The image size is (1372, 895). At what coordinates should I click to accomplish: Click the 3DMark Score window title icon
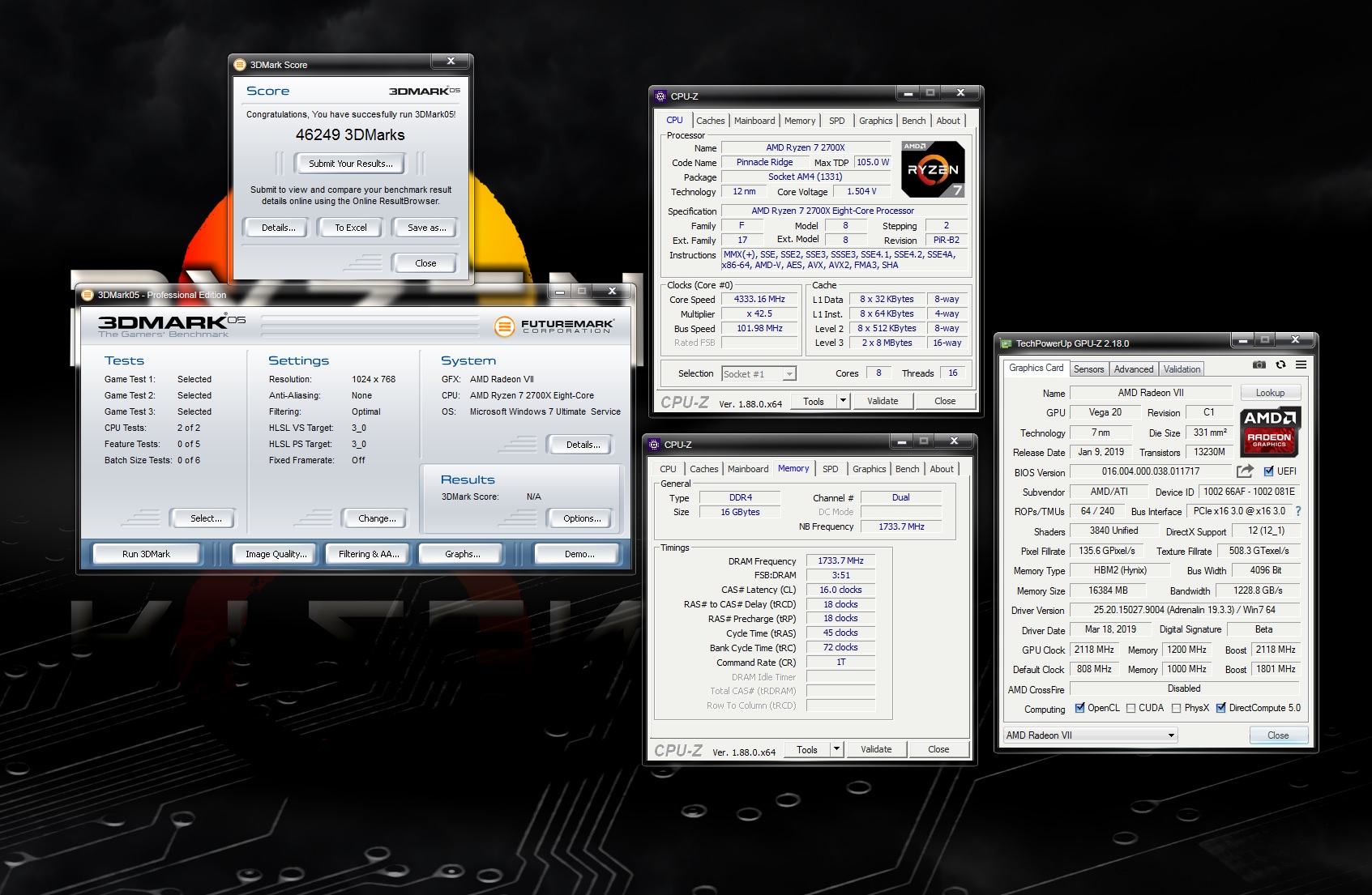click(240, 65)
